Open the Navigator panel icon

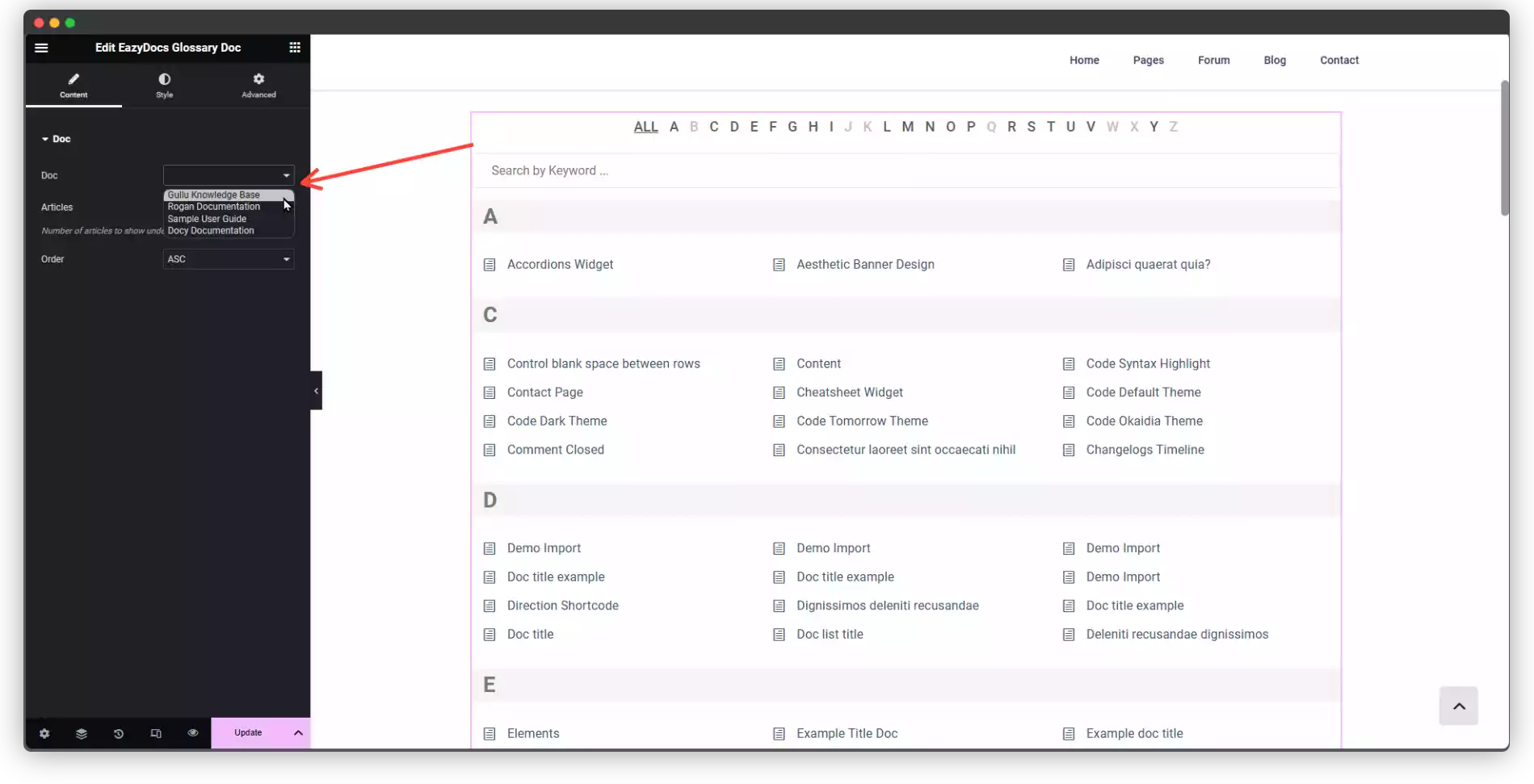click(81, 733)
